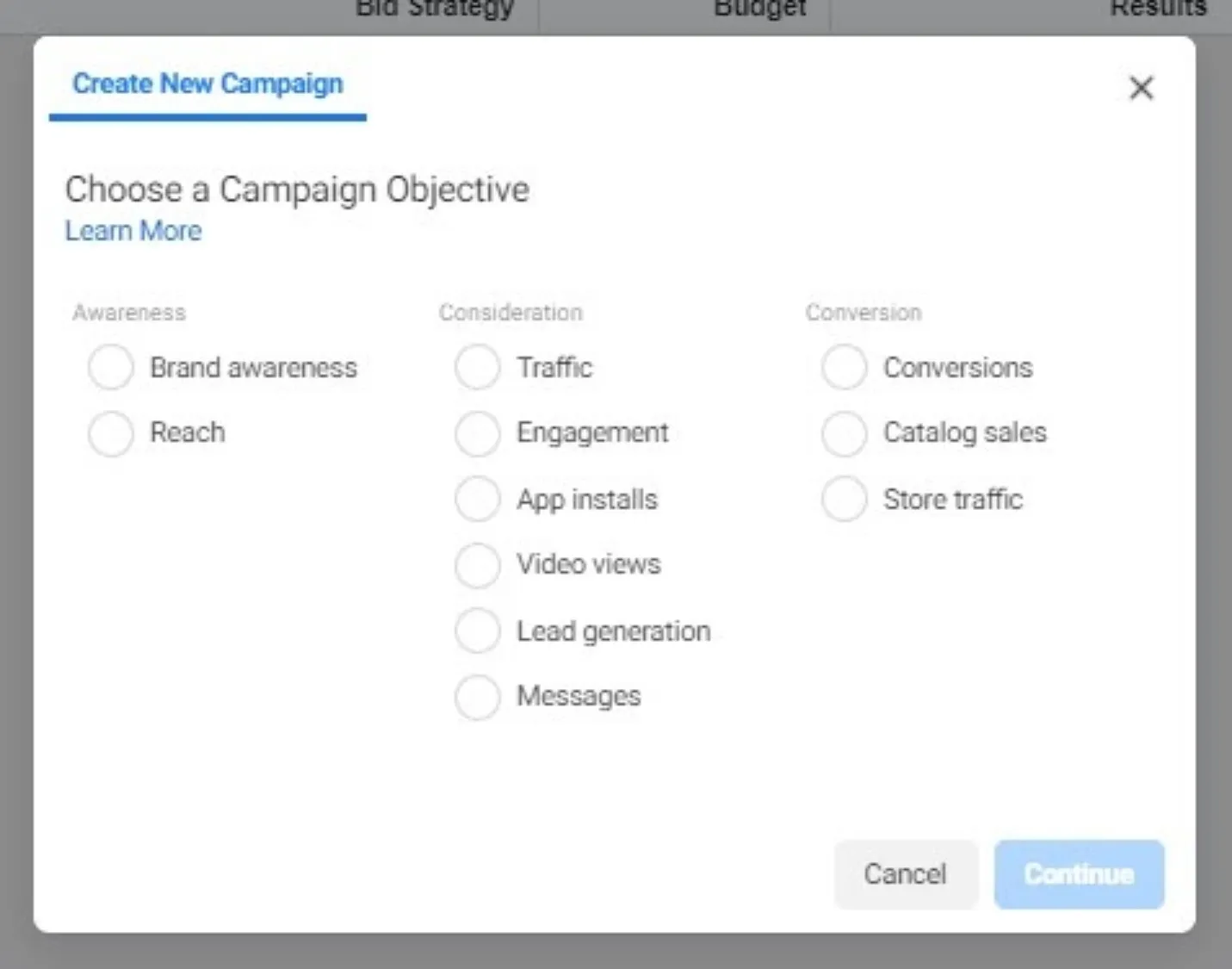Switch to the Create New Campaign tab
The image size is (1232, 969).
pyautogui.click(x=207, y=84)
